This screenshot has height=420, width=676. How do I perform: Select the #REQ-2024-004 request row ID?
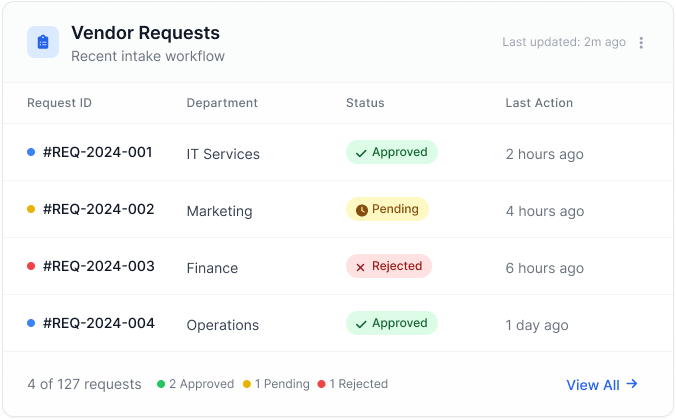pyautogui.click(x=98, y=324)
